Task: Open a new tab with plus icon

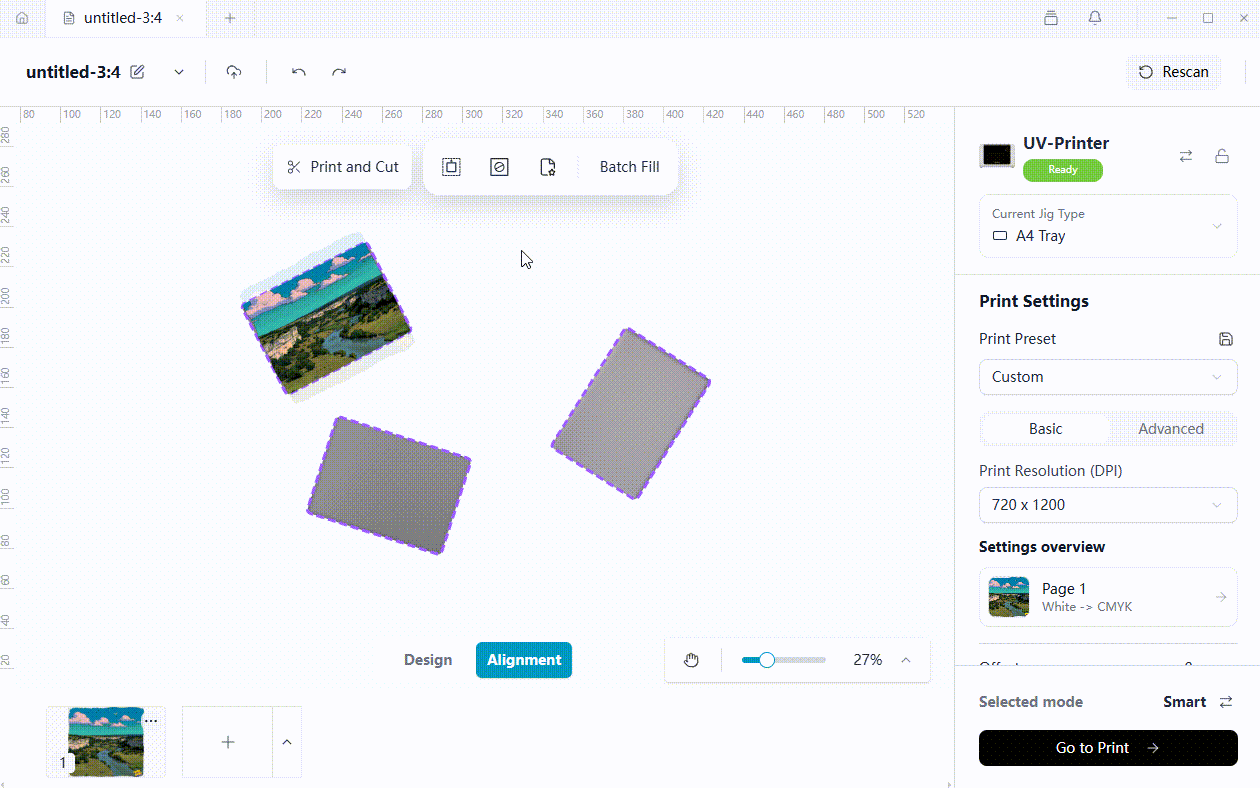Action: [230, 18]
